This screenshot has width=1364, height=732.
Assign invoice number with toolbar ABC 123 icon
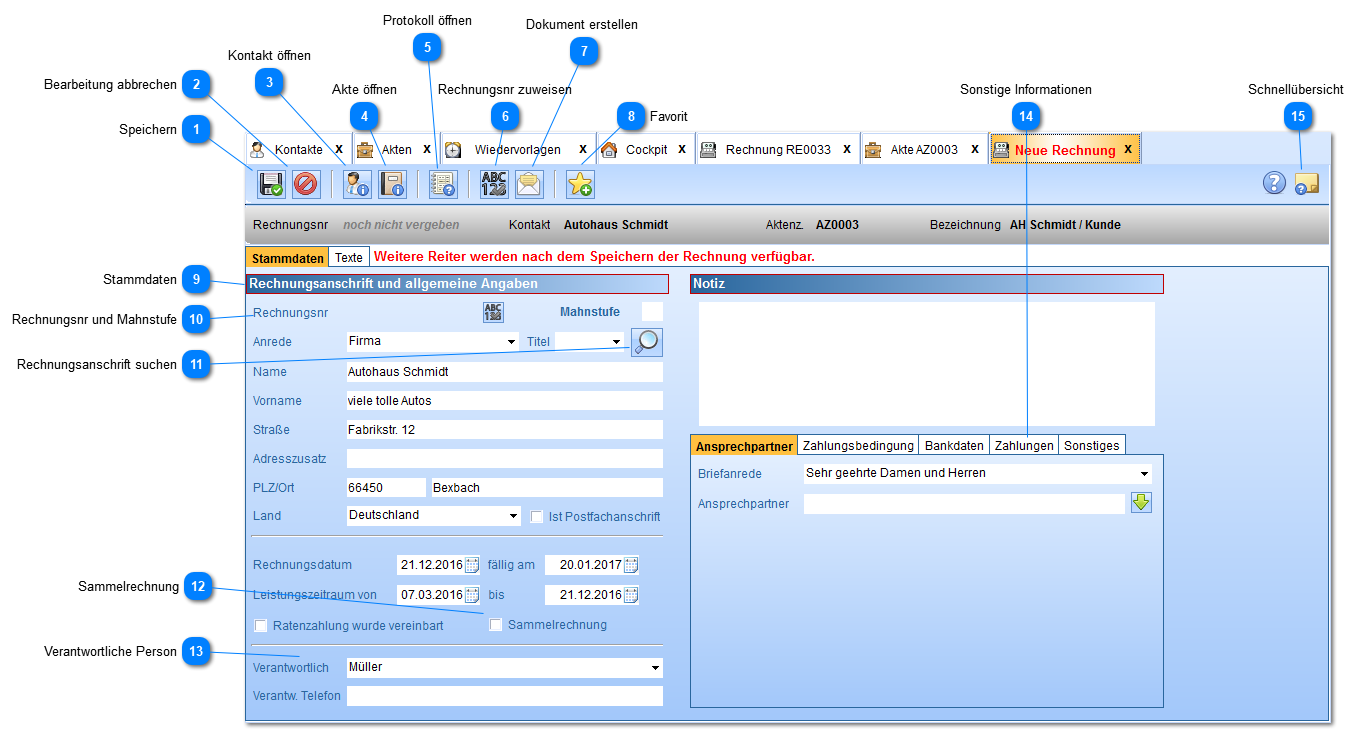coord(494,184)
